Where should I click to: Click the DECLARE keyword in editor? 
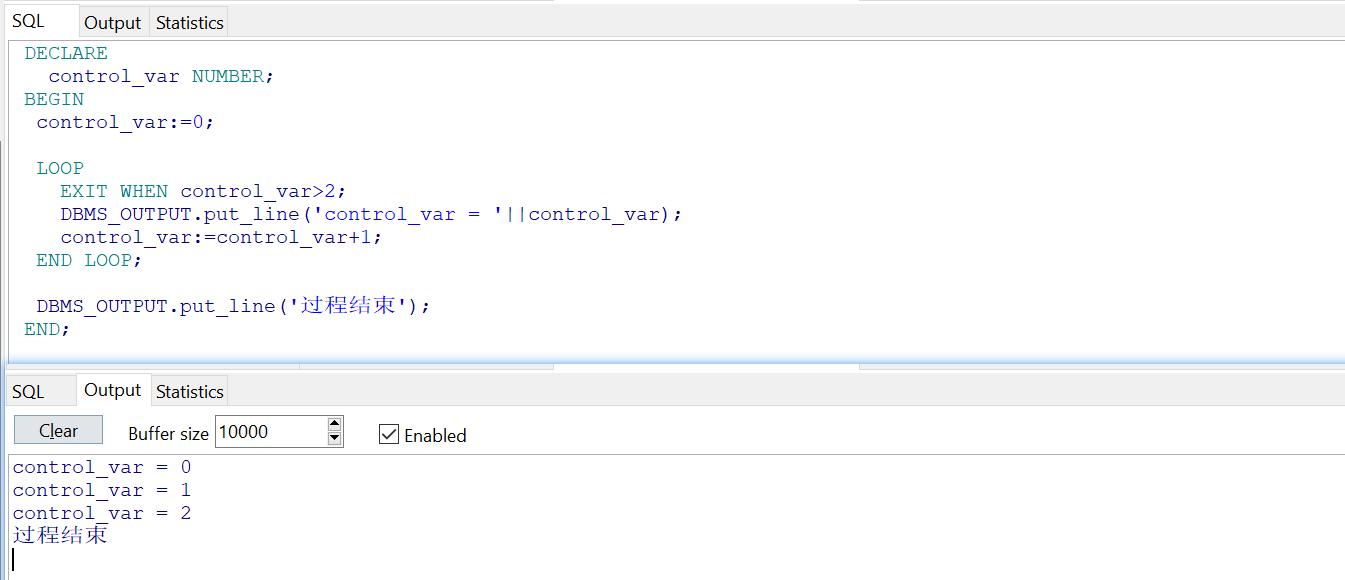66,53
